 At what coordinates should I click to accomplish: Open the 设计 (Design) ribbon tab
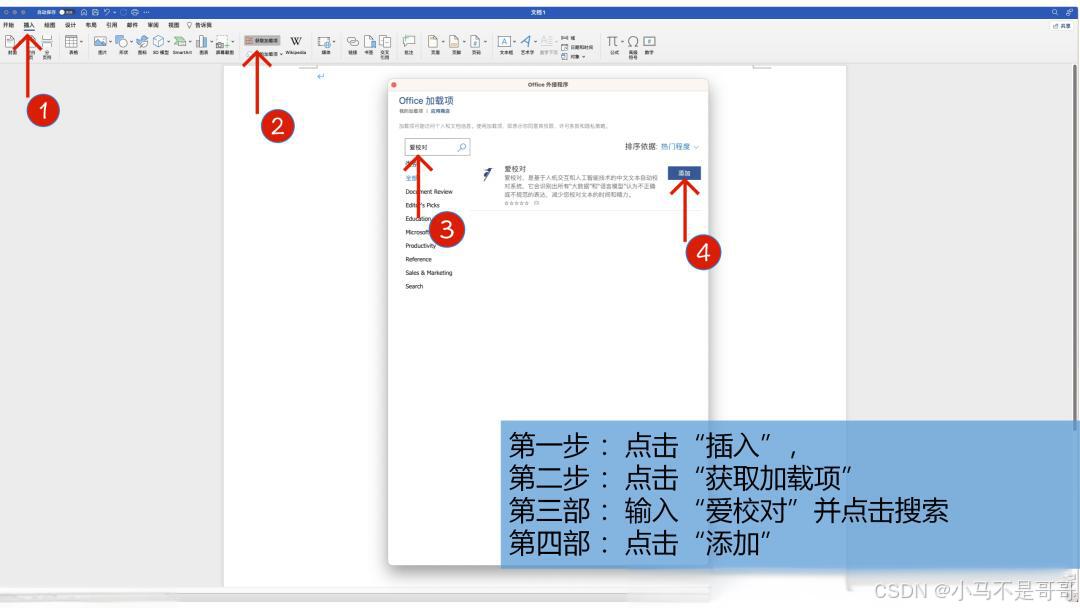70,25
